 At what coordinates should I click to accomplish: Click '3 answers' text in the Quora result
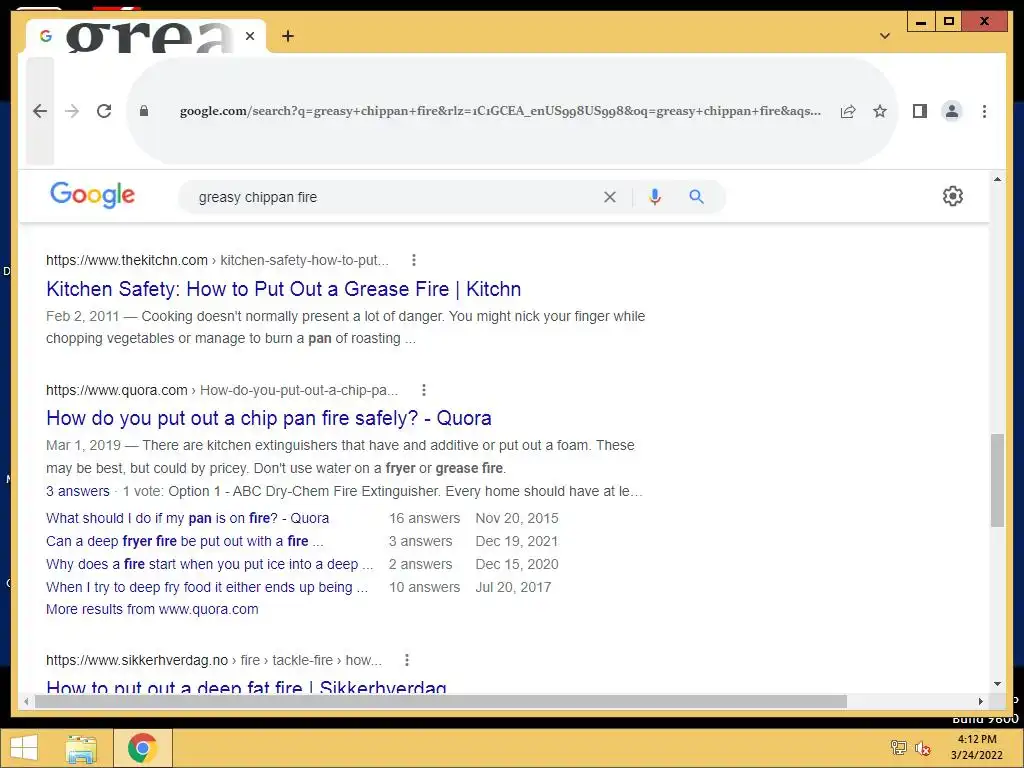(x=78, y=491)
